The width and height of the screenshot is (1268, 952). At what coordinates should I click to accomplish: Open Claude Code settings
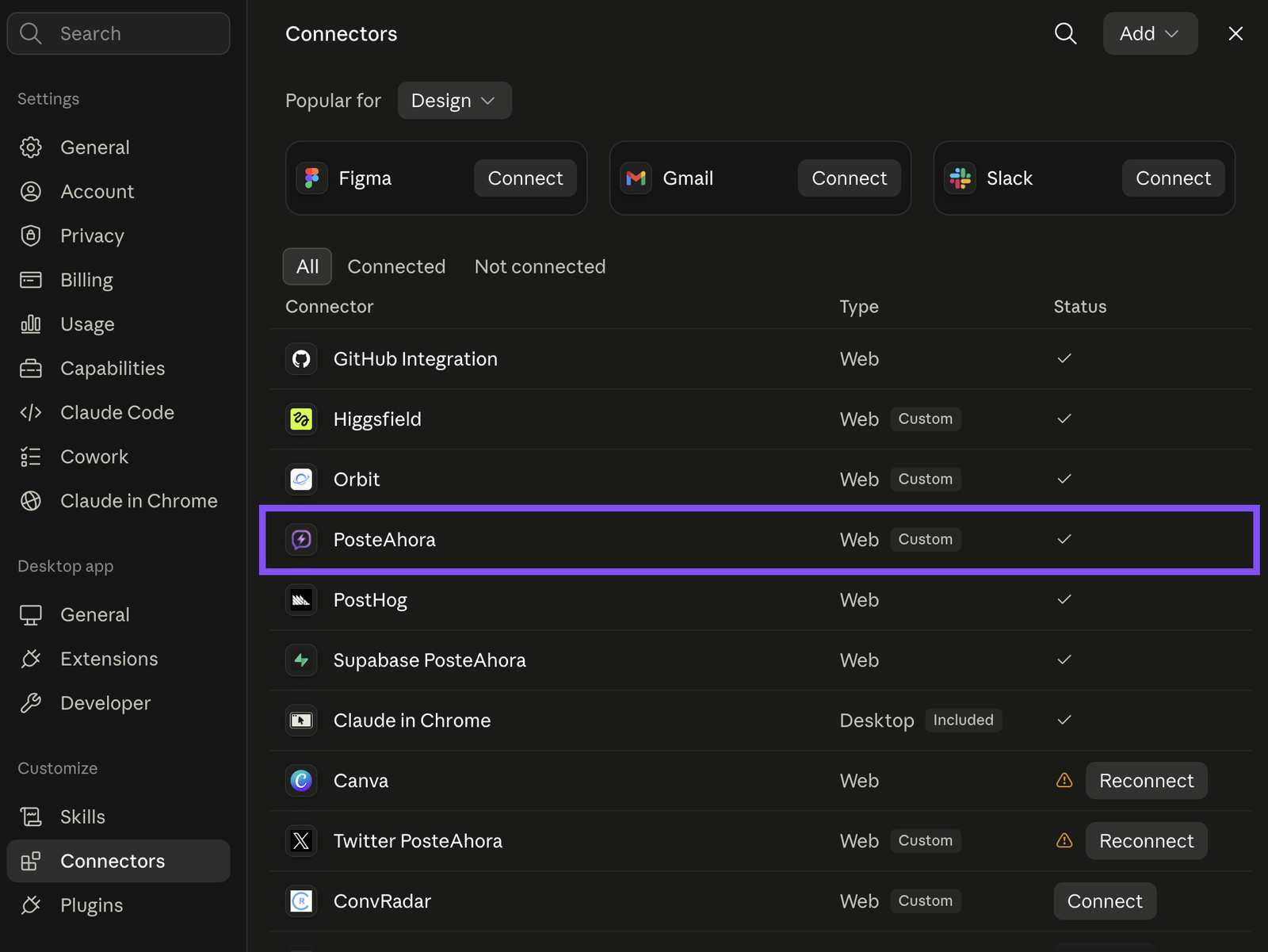click(x=118, y=413)
